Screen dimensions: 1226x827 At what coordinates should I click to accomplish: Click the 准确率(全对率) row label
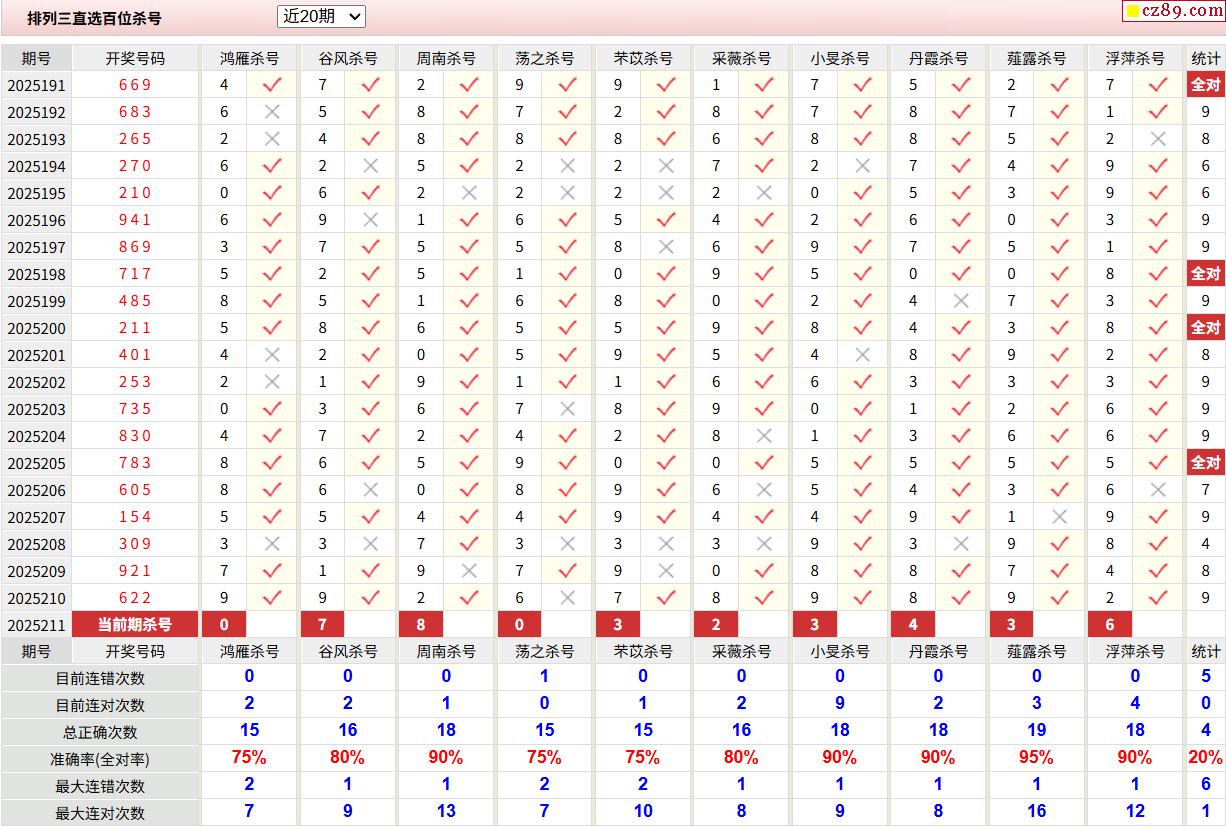tap(100, 759)
